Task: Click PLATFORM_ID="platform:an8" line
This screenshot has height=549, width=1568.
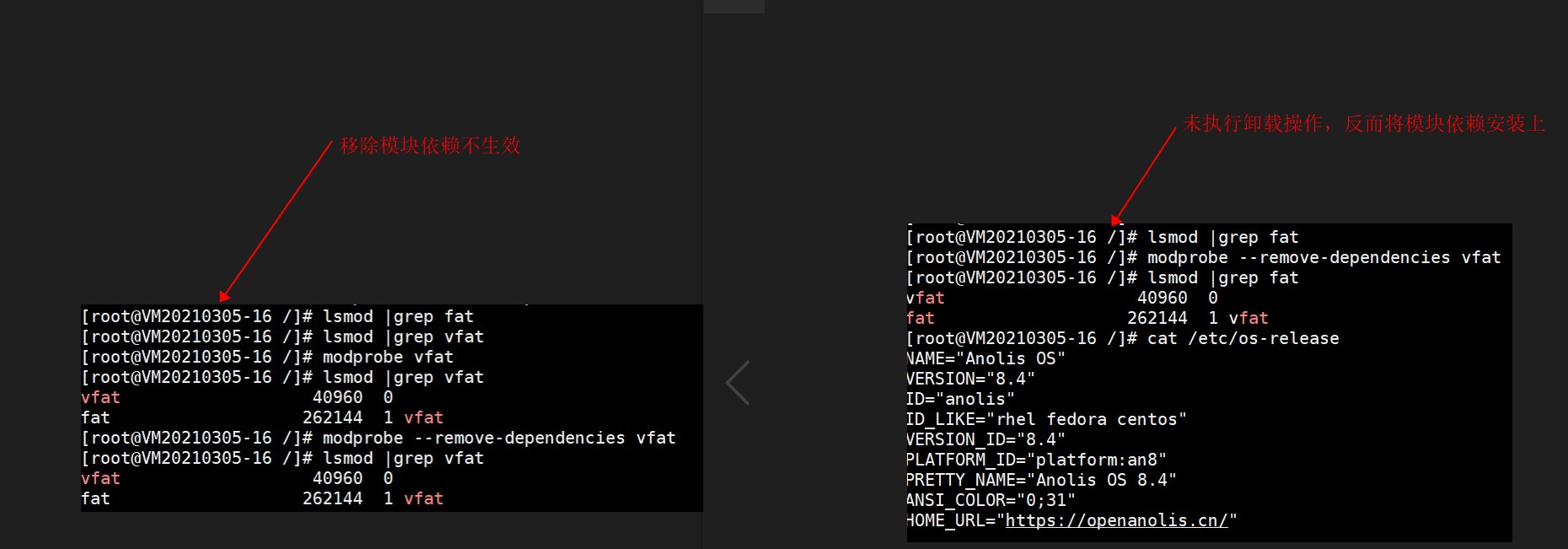Action: (1036, 460)
